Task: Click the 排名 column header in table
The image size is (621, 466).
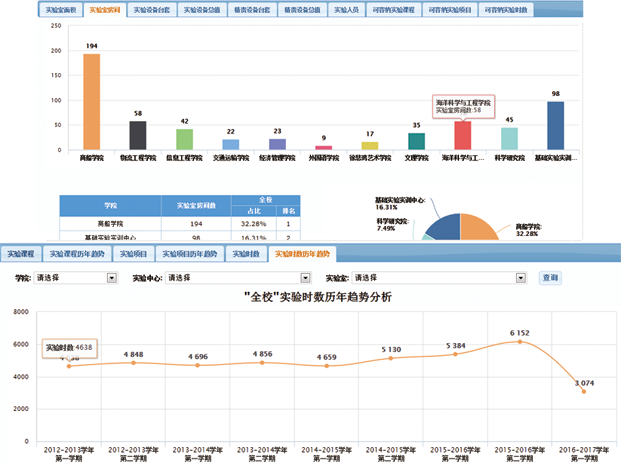Action: point(288,211)
